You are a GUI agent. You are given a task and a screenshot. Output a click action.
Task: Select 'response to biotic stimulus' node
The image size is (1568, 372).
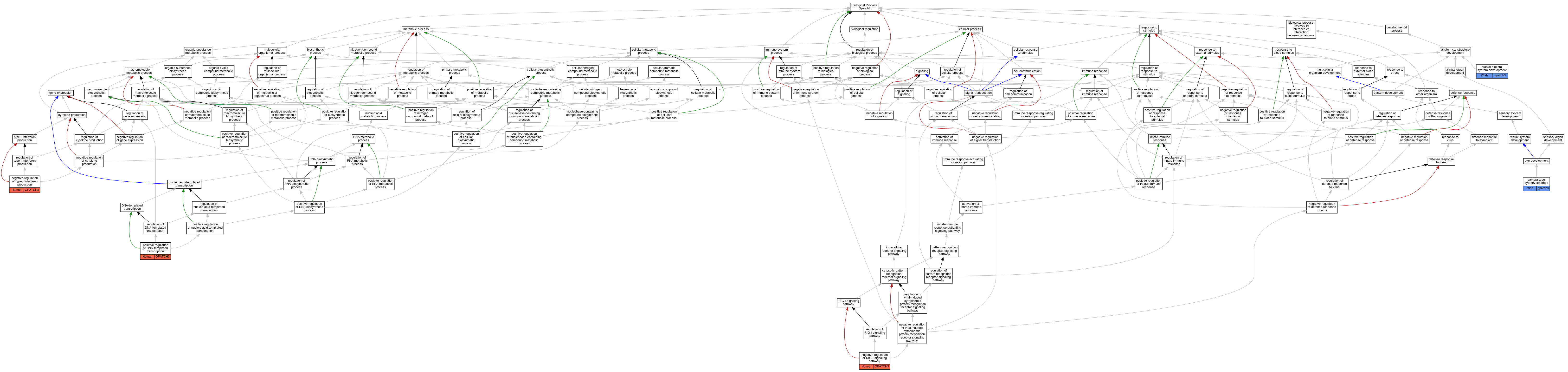[x=1284, y=51]
